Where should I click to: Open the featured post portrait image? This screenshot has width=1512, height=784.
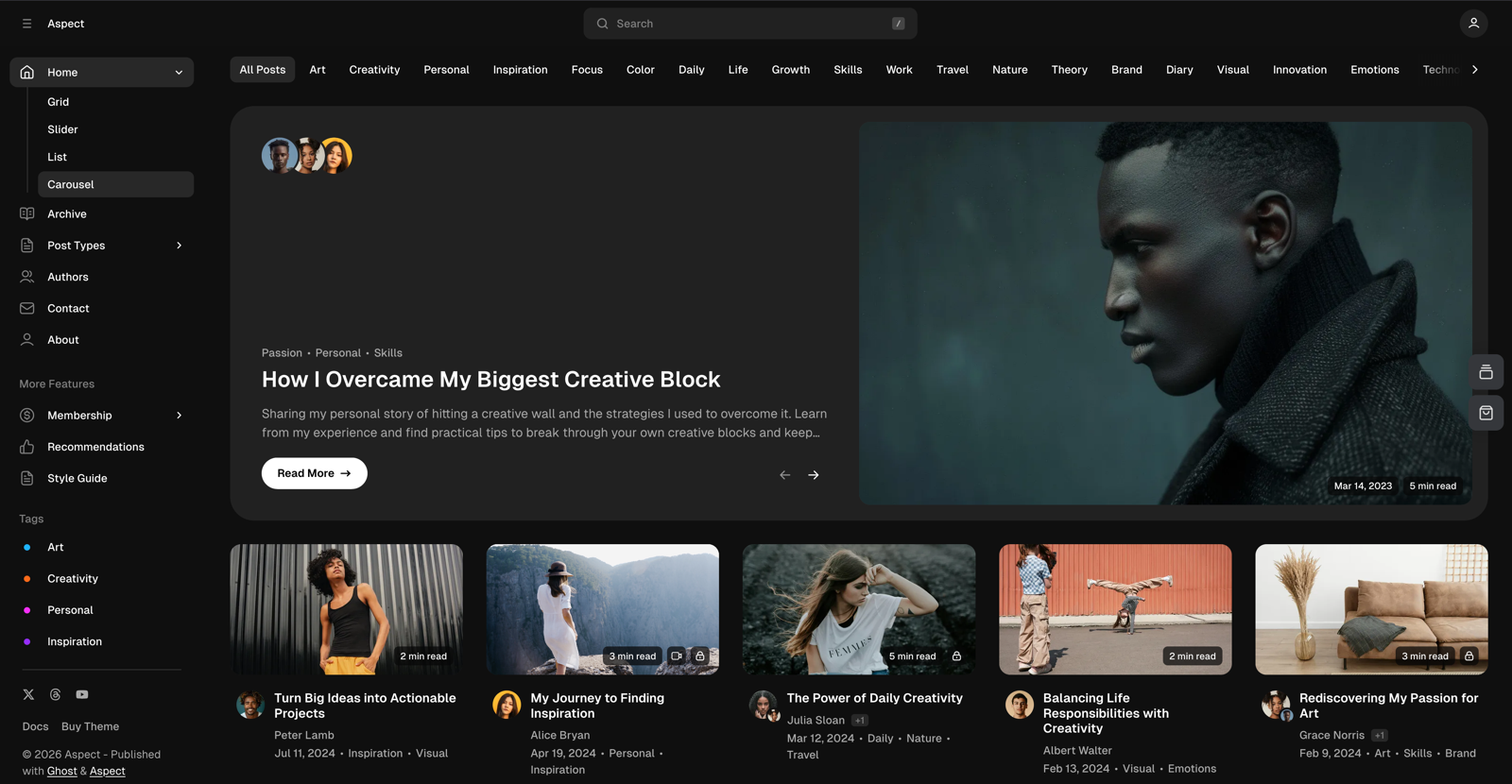[x=1165, y=313]
